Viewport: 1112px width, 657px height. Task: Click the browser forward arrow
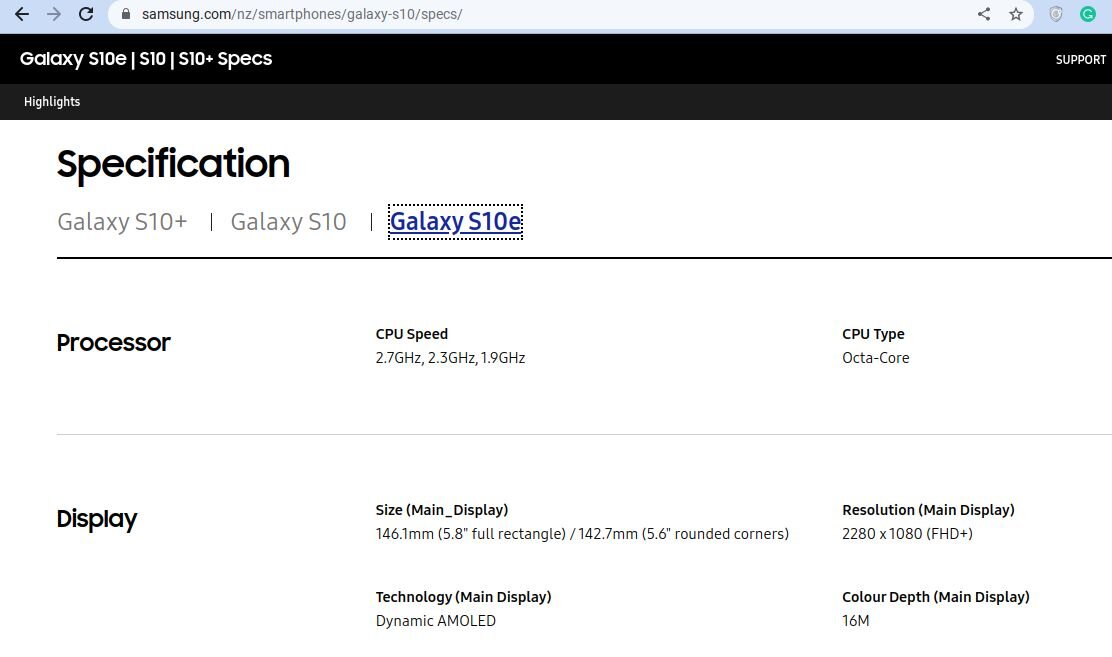[x=54, y=14]
